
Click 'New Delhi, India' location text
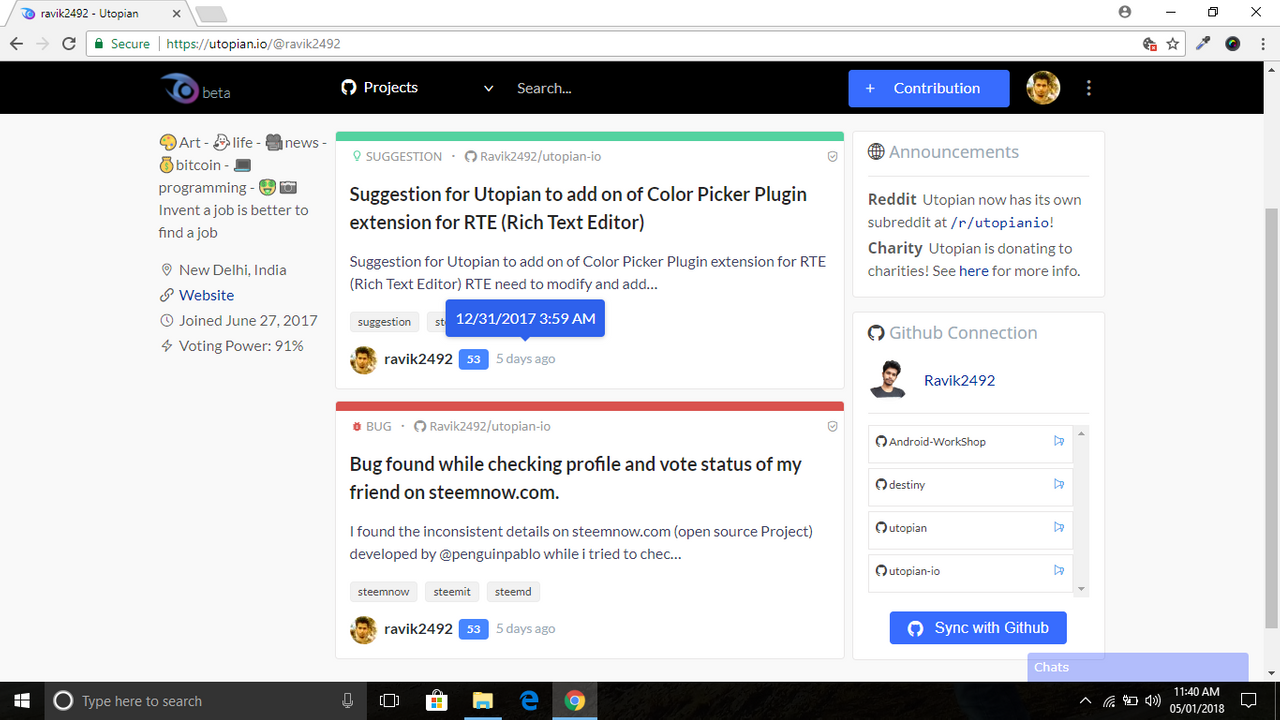(x=232, y=270)
